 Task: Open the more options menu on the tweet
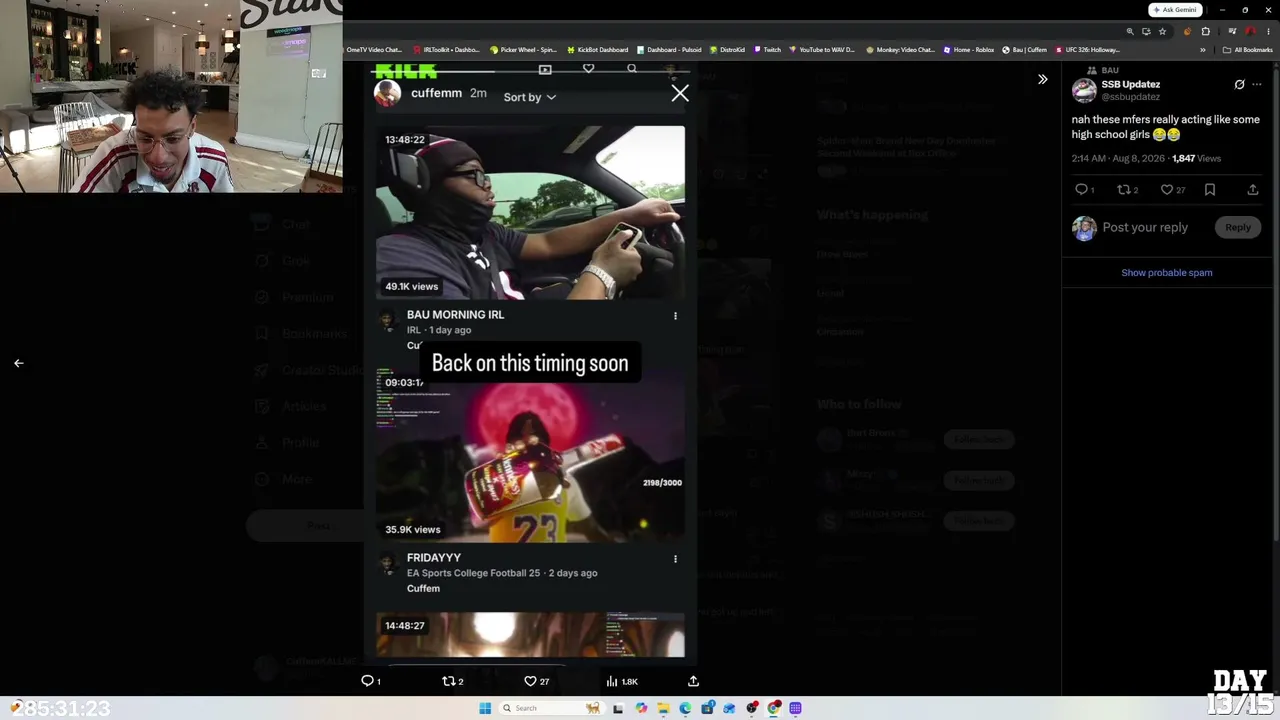pyautogui.click(x=1257, y=85)
